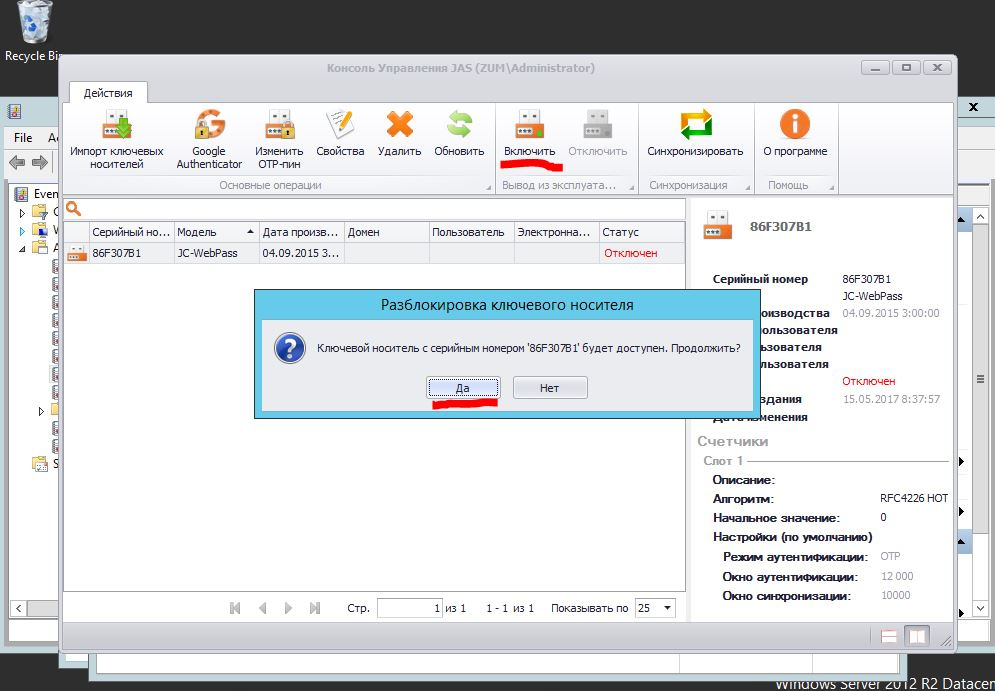Click red Отключен status cell in table
This screenshot has height=691, width=995.
click(x=642, y=253)
